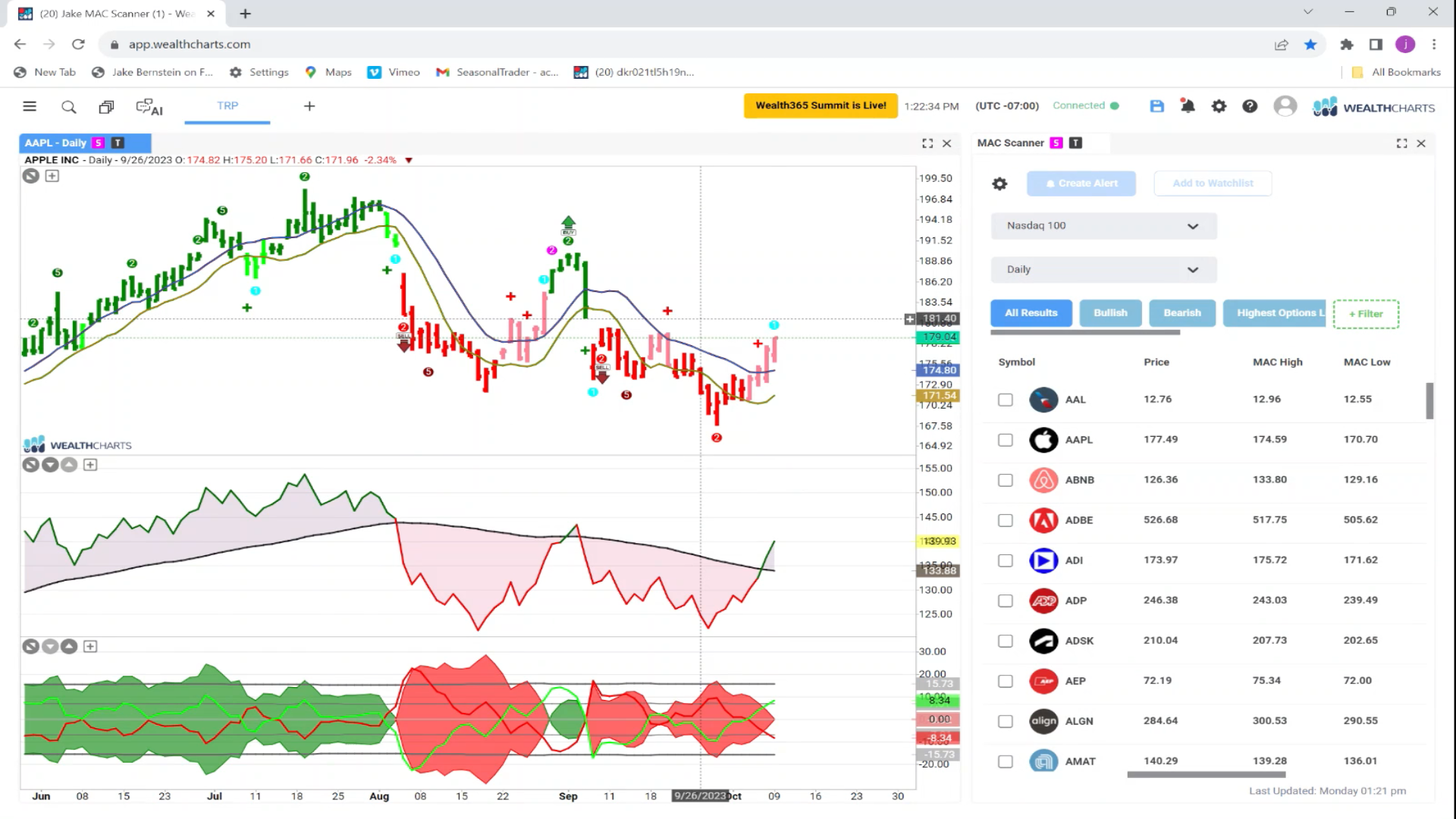Image resolution: width=1456 pixels, height=819 pixels.
Task: Show the All Results filter tab
Action: 1031,313
